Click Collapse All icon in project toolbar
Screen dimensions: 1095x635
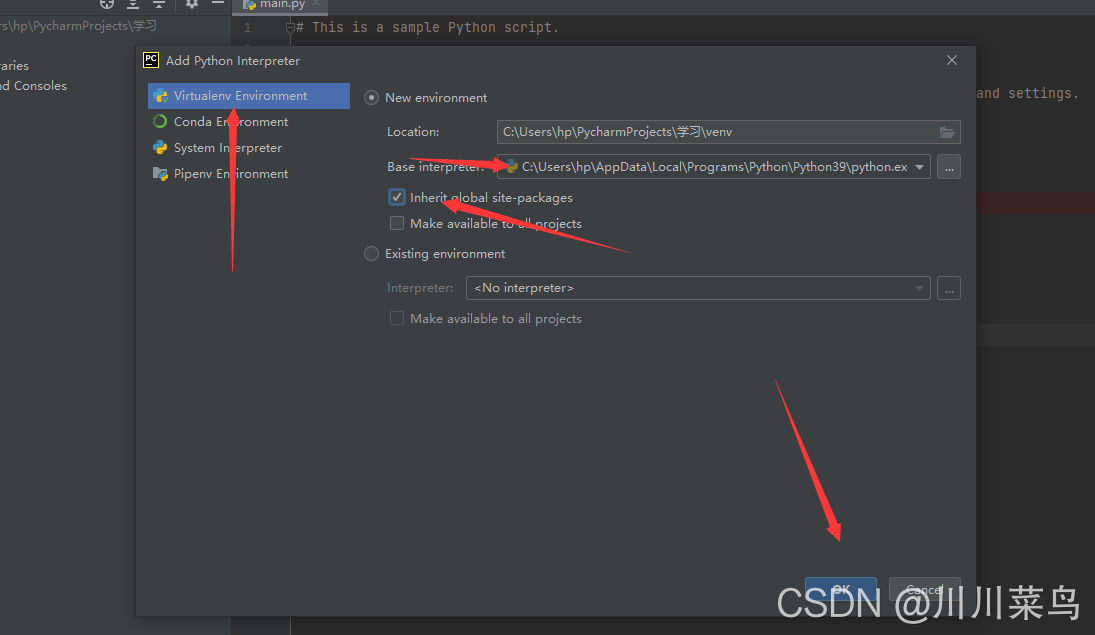coord(159,4)
